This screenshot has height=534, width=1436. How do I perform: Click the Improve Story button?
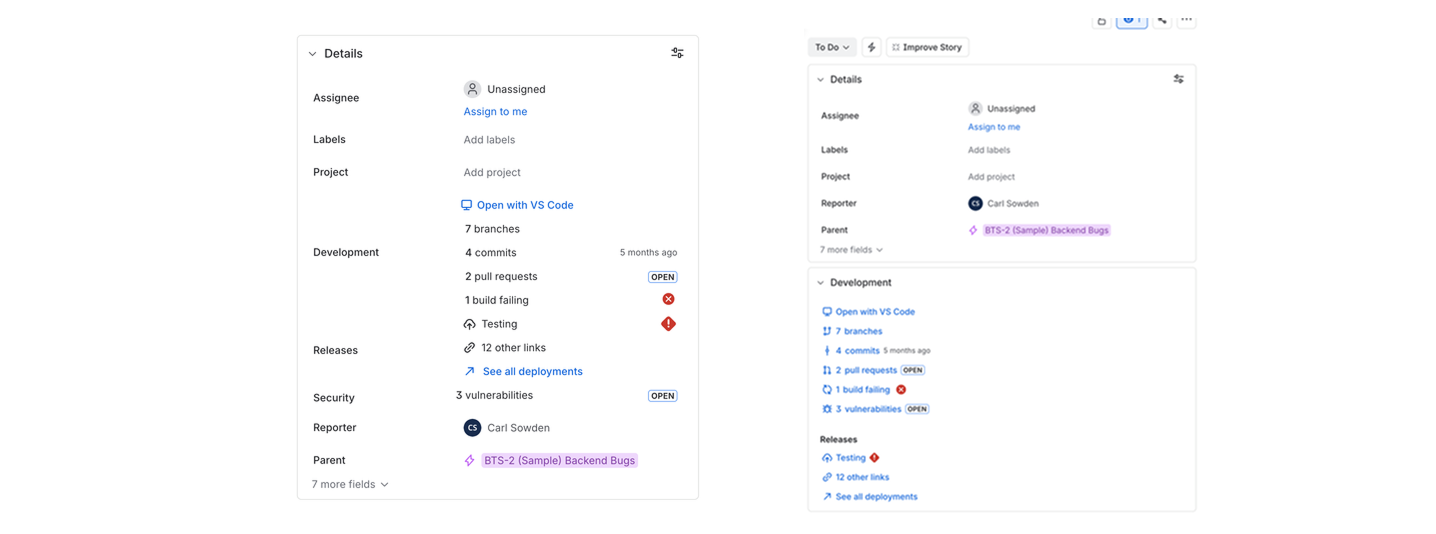coord(927,47)
